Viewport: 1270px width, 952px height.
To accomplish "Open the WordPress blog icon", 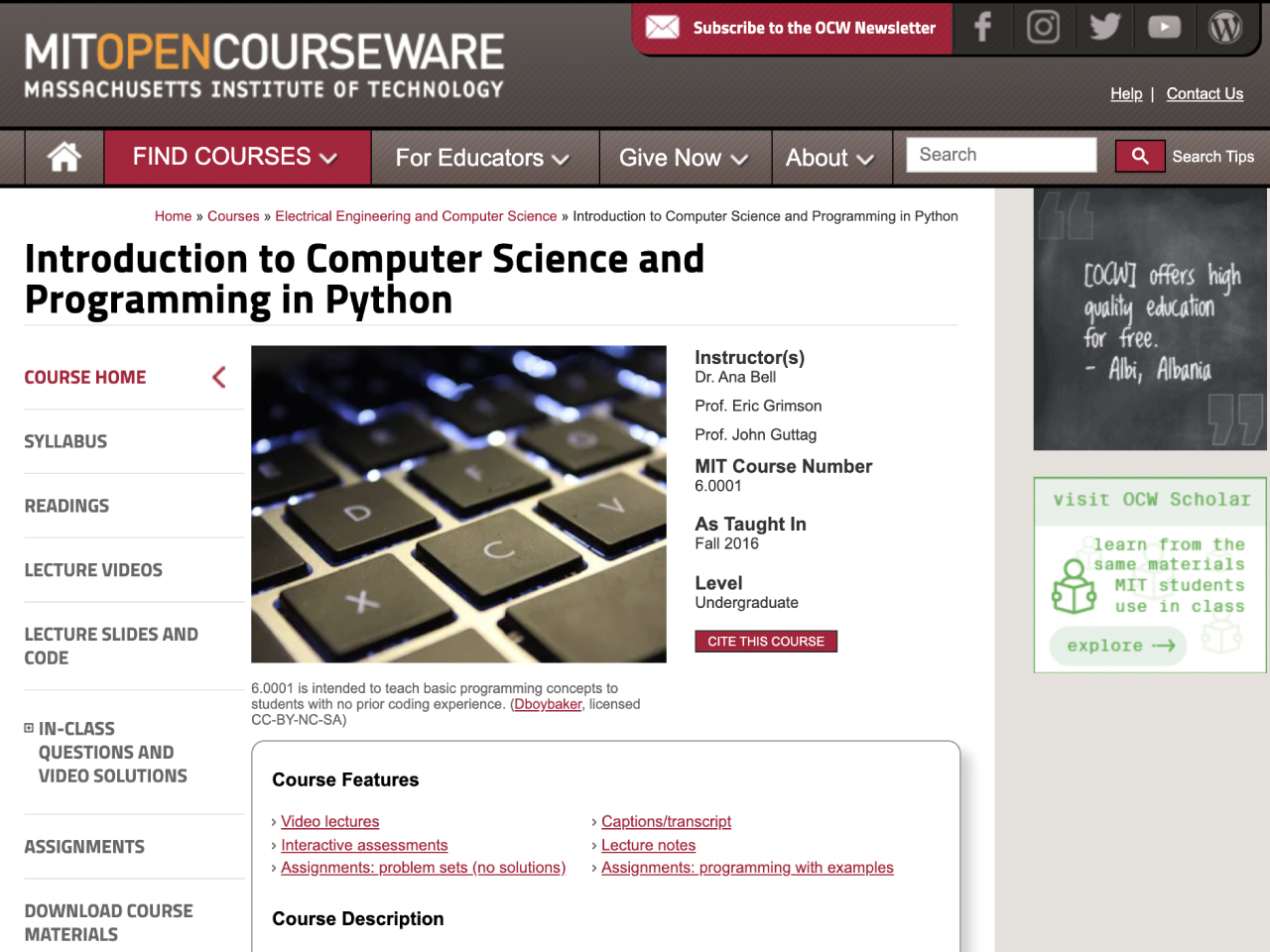I will (x=1225, y=27).
